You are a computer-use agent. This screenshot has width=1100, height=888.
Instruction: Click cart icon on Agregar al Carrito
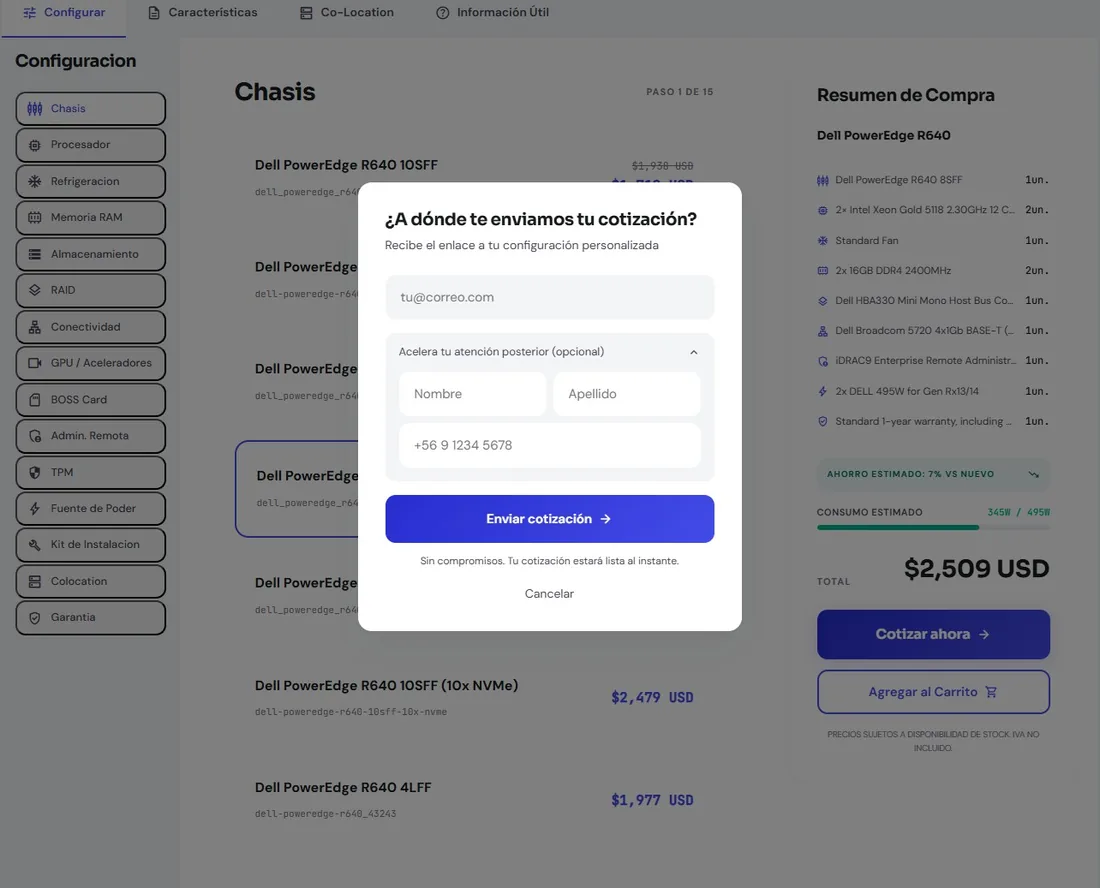[x=991, y=692]
